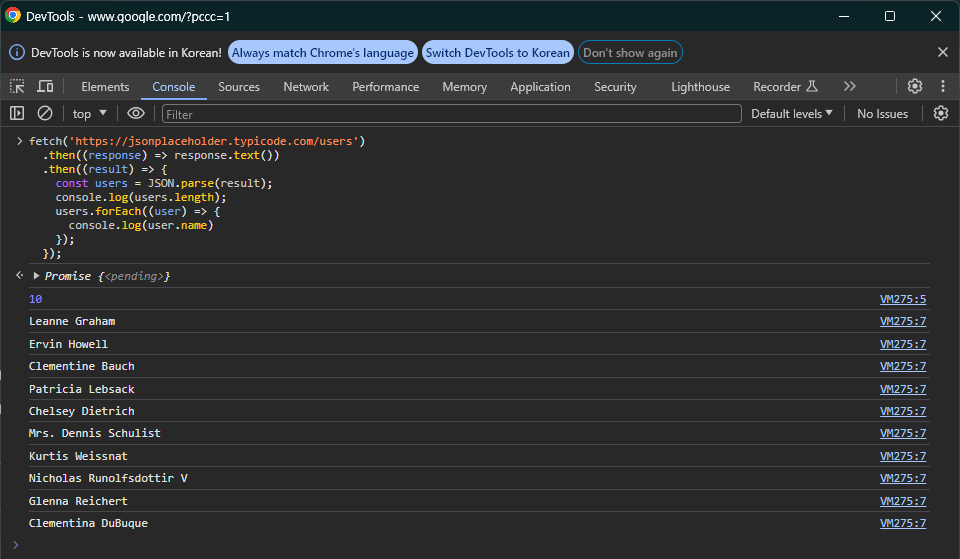Open the Application tab
Image resolution: width=960 pixels, height=559 pixels.
(541, 87)
